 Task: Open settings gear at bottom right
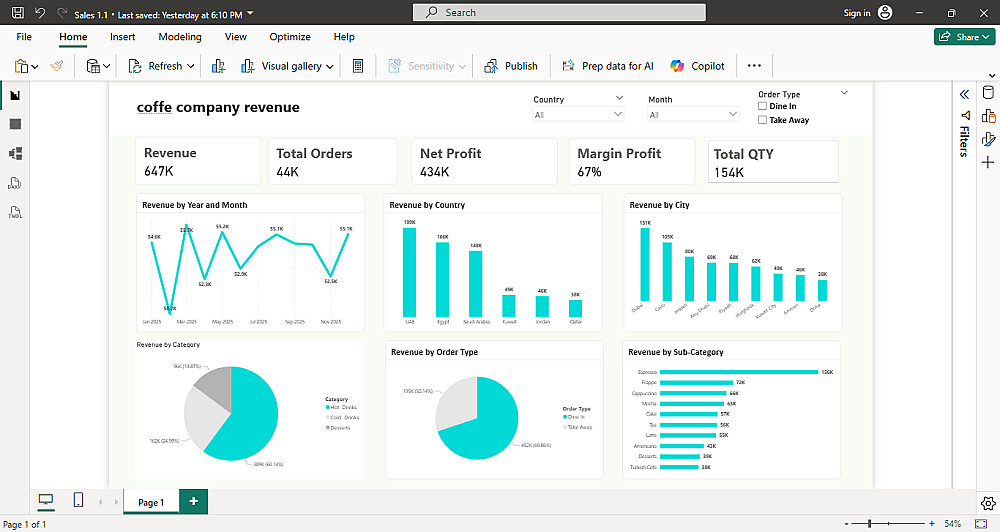point(988,503)
